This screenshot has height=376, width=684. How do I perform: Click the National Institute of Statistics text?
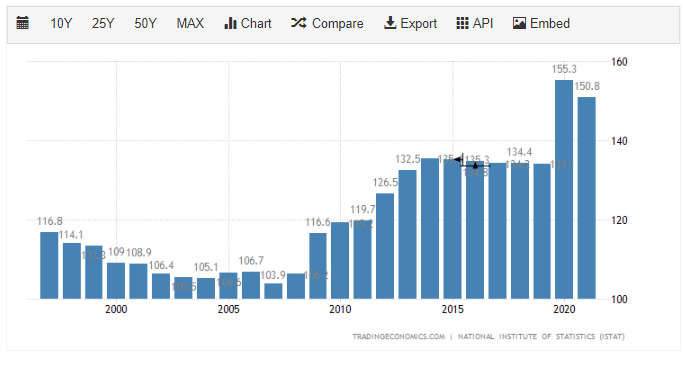541,337
